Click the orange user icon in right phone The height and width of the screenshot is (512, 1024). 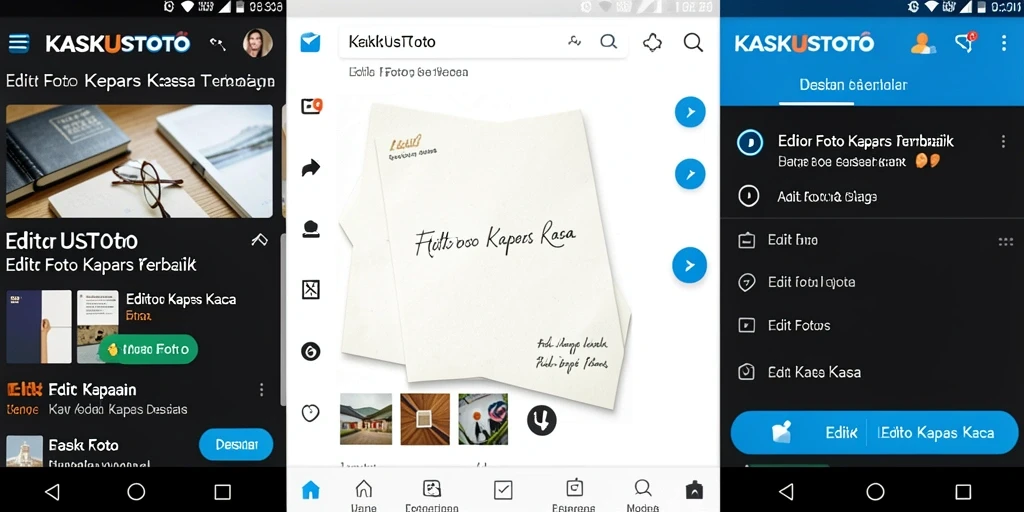[923, 44]
